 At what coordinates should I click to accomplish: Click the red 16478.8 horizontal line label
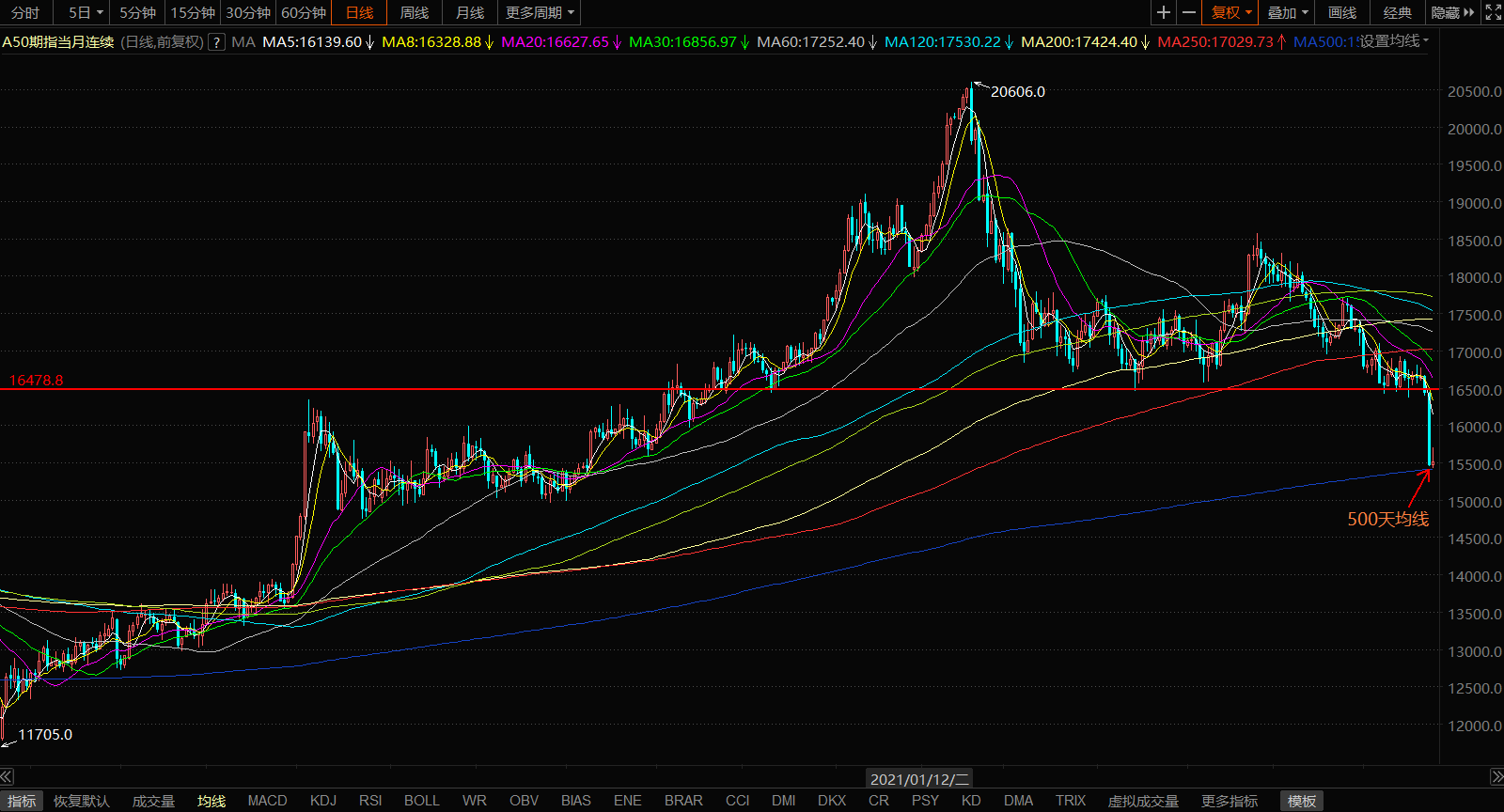(x=37, y=380)
